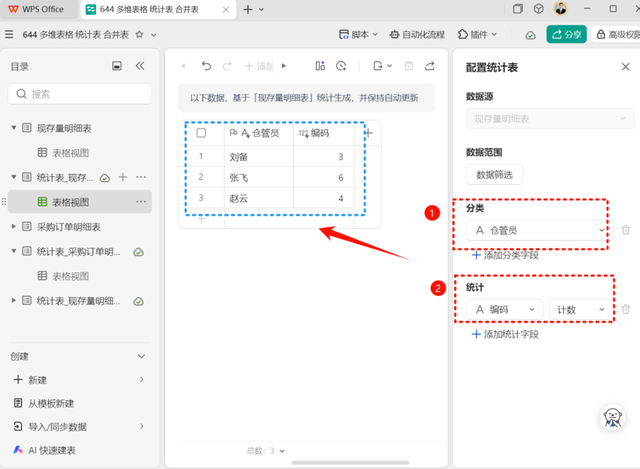640x469 pixels.
Task: Toggle the select-all checkbox in table header
Action: click(201, 133)
